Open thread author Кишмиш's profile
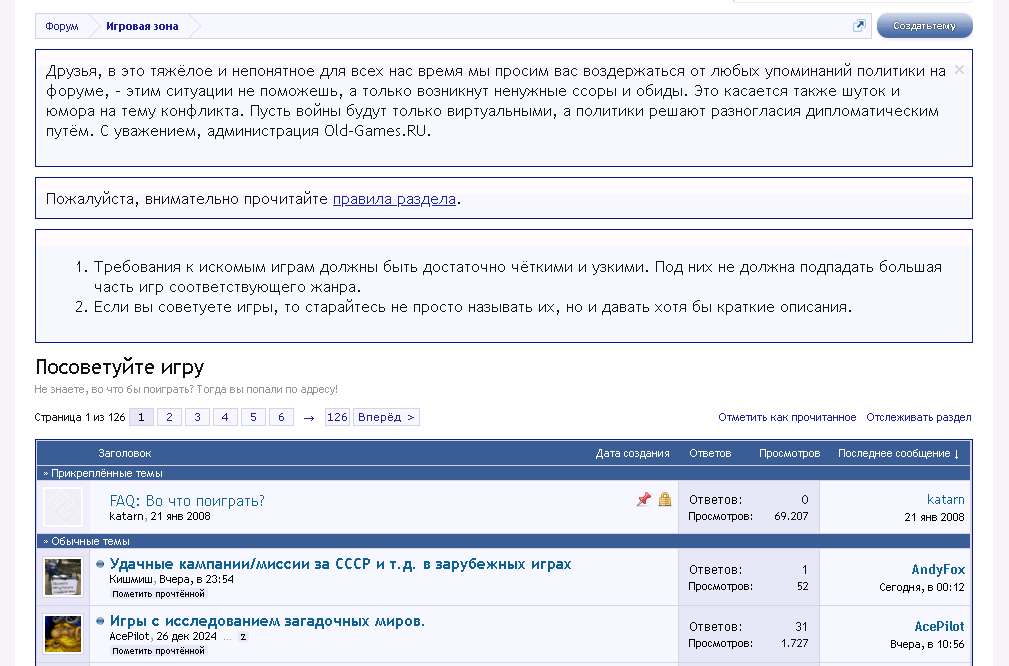The image size is (1009, 666). (131, 579)
